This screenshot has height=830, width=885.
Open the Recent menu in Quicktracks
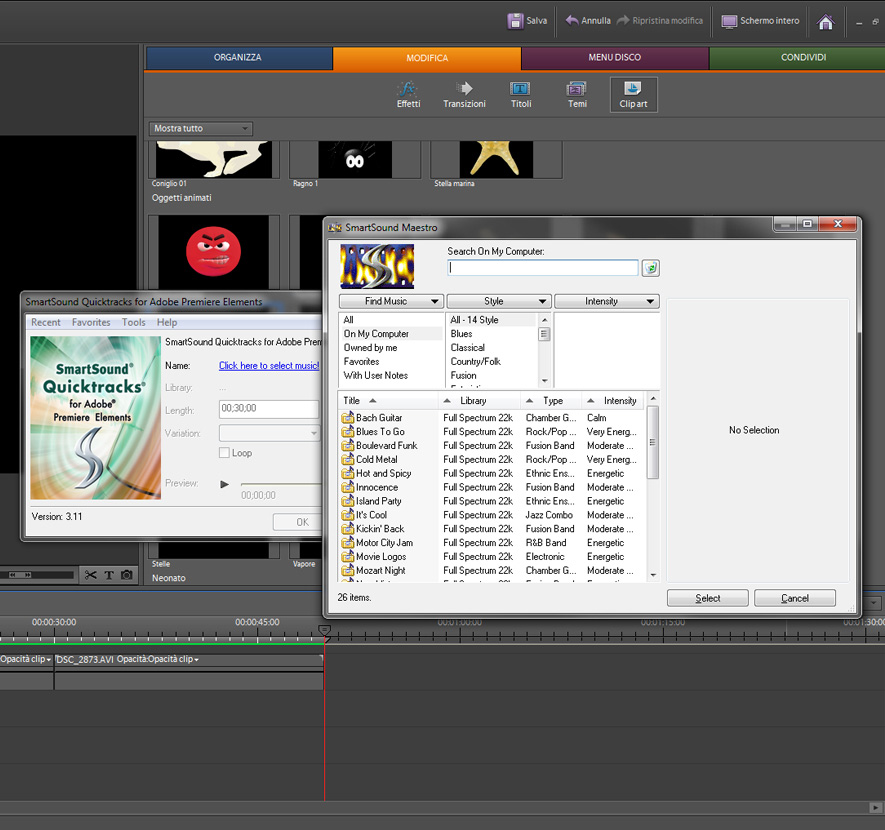point(46,322)
